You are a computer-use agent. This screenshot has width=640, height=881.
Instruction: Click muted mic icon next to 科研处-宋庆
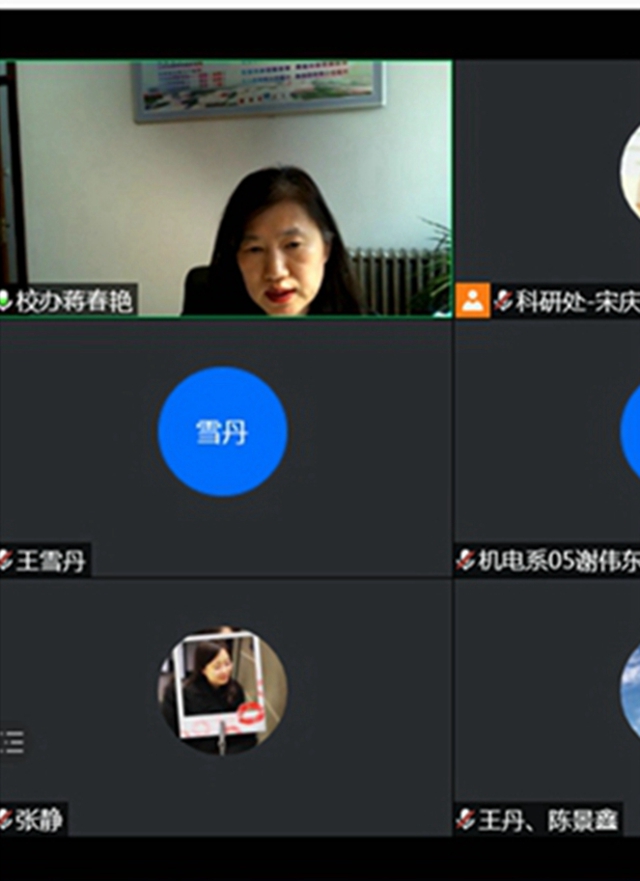[504, 301]
